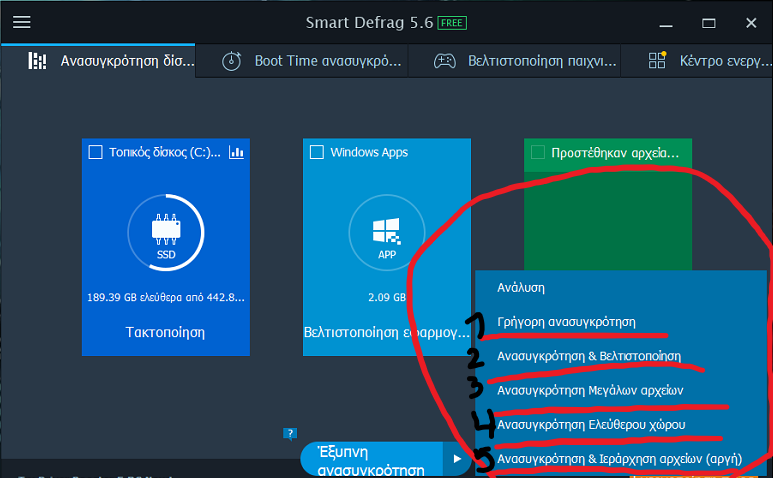The image size is (773, 478).
Task: Expand the defrag mode dropdown arrow
Action: click(457, 459)
